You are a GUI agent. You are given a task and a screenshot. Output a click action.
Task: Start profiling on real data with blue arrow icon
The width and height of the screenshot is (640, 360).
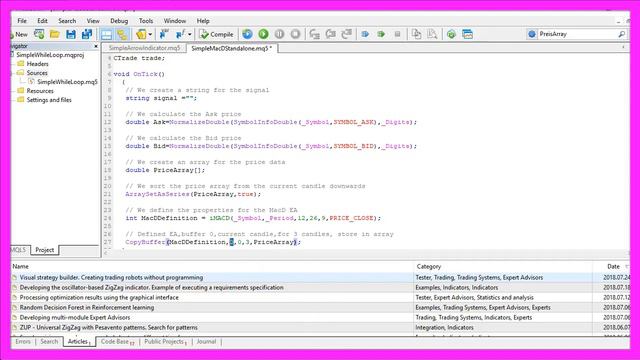(365, 34)
